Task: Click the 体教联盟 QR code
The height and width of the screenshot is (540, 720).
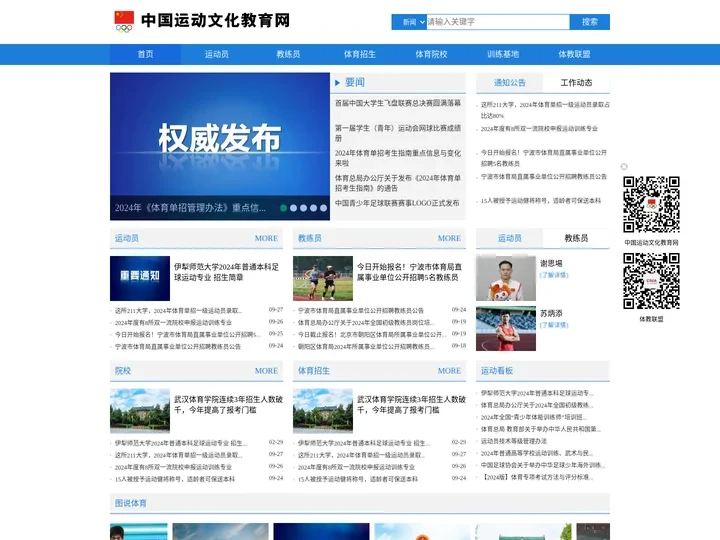Action: [x=651, y=281]
